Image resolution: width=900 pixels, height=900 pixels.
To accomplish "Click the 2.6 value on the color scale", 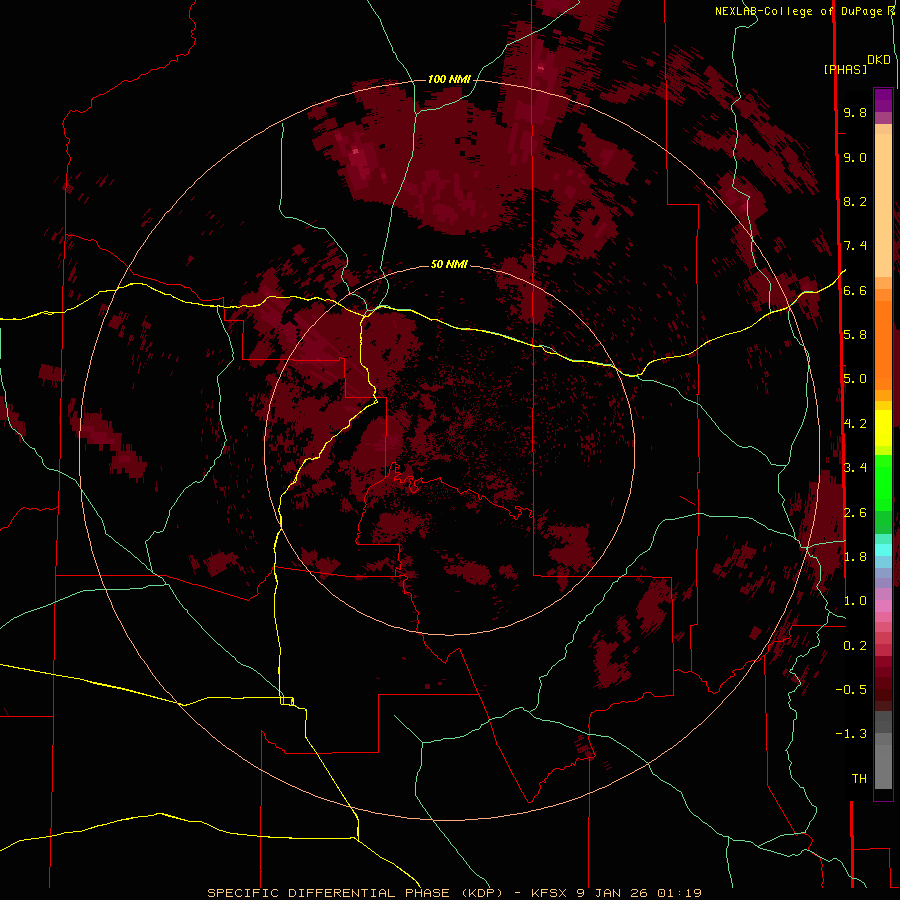I will [855, 513].
